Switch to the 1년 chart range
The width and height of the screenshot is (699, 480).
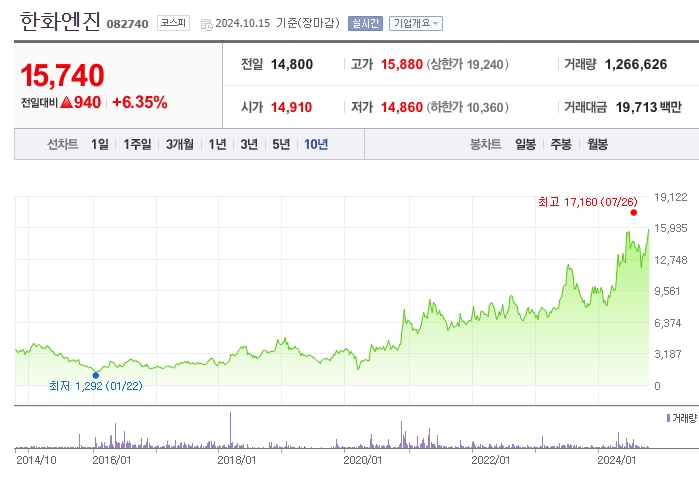tap(217, 144)
